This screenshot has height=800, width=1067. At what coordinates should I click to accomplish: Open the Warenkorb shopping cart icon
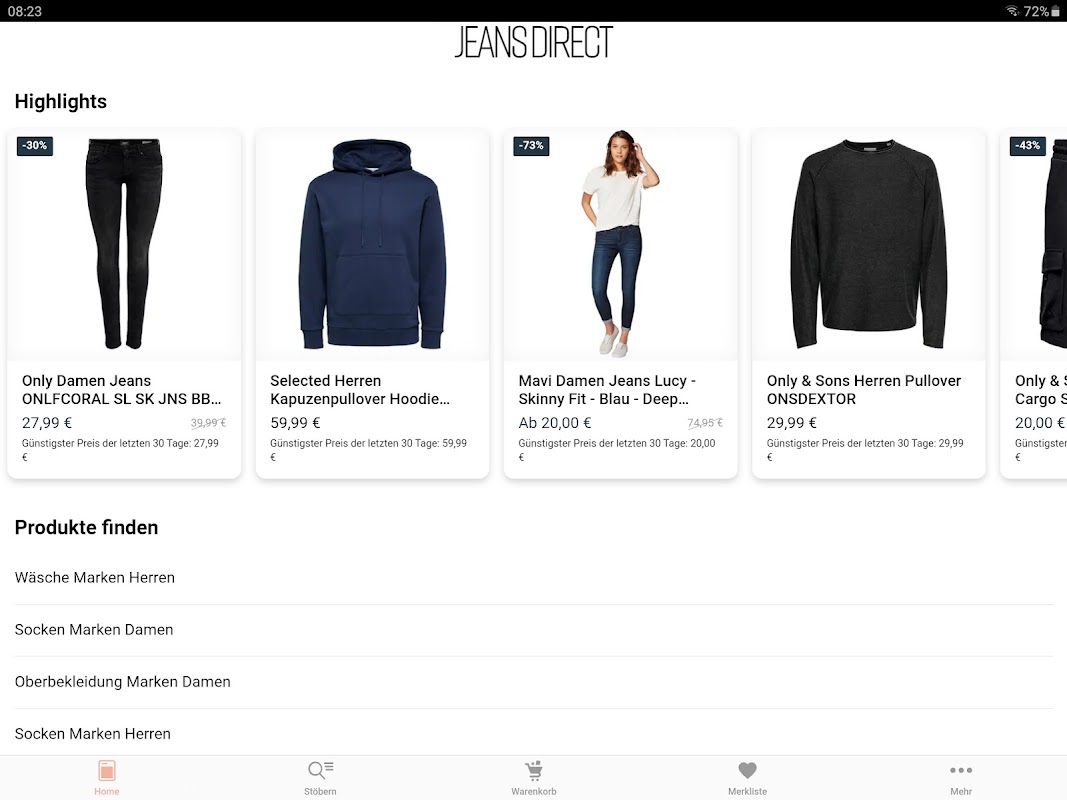pyautogui.click(x=534, y=771)
